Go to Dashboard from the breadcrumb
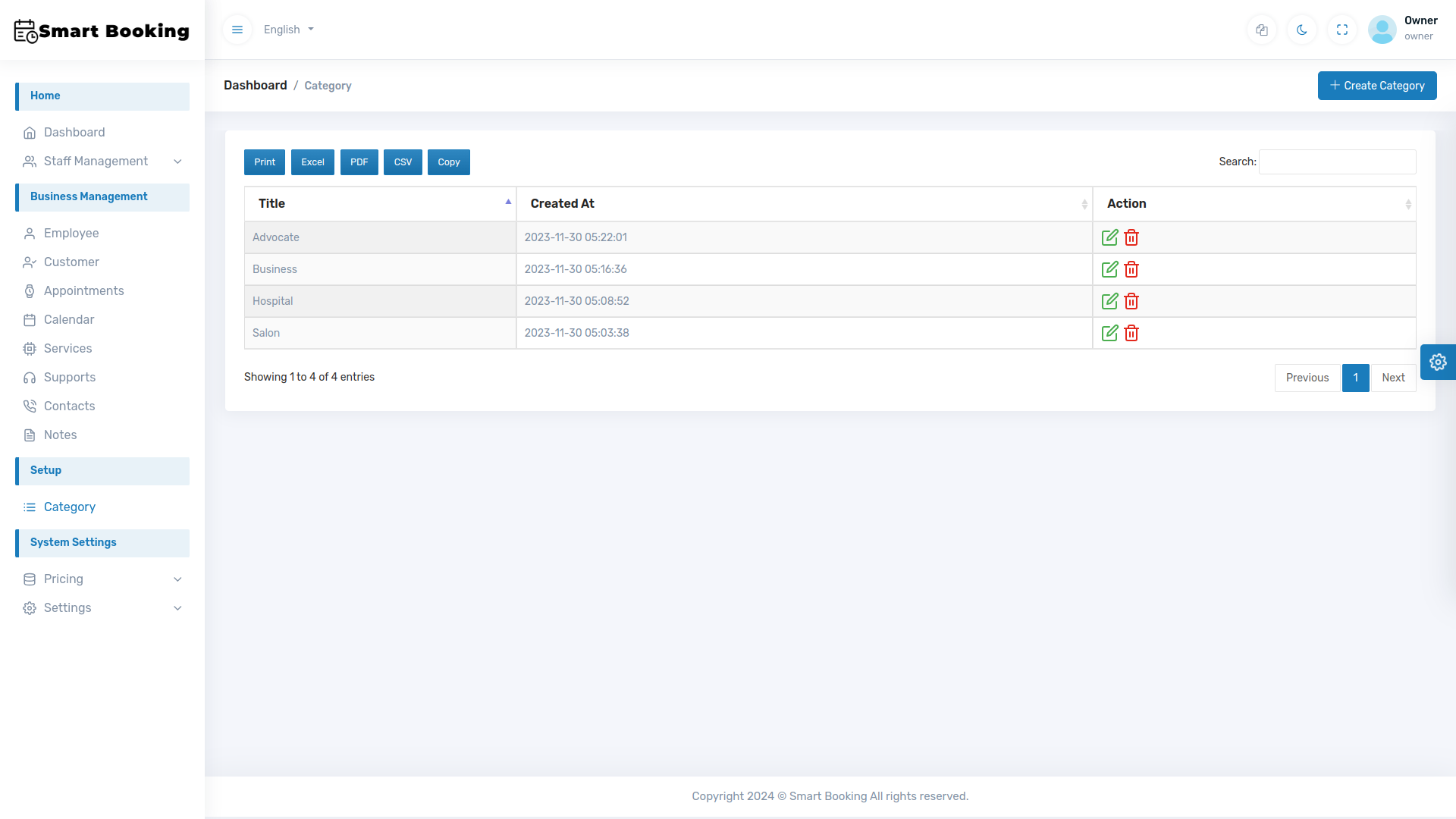Screen dimensions: 1456x819 point(255,85)
